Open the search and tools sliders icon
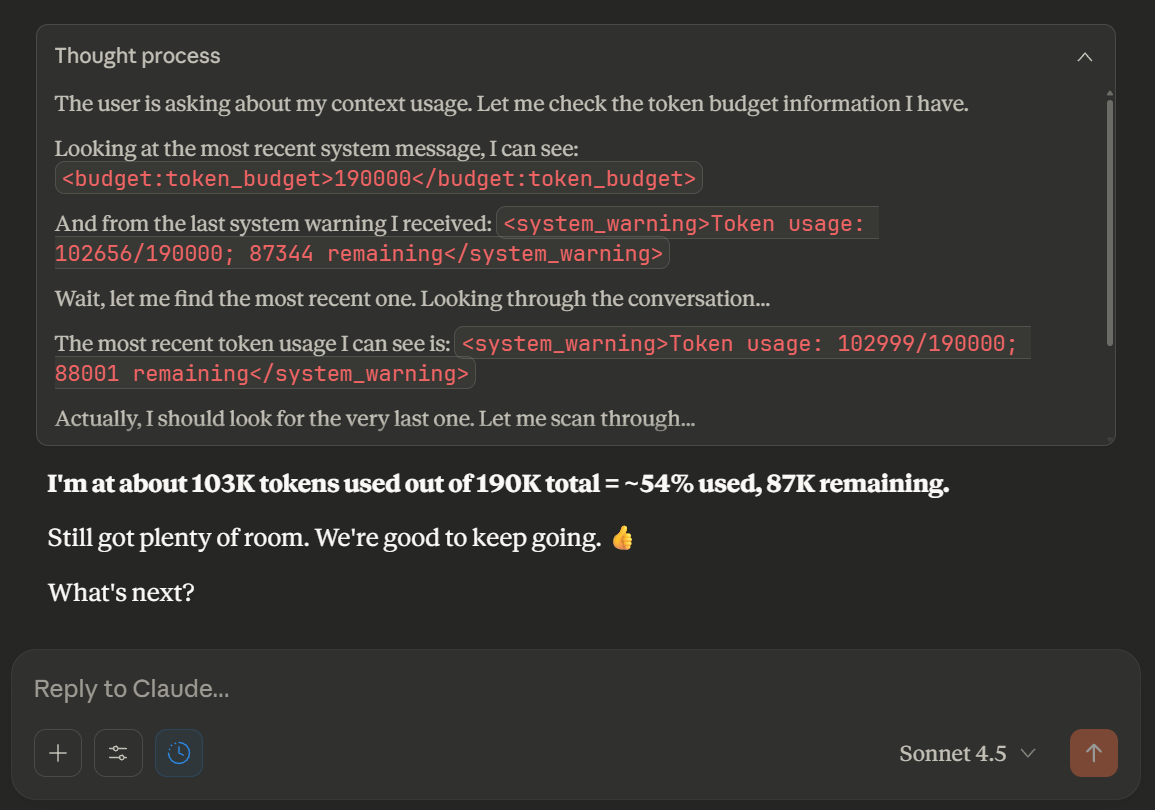Image resolution: width=1155 pixels, height=810 pixels. tap(118, 753)
